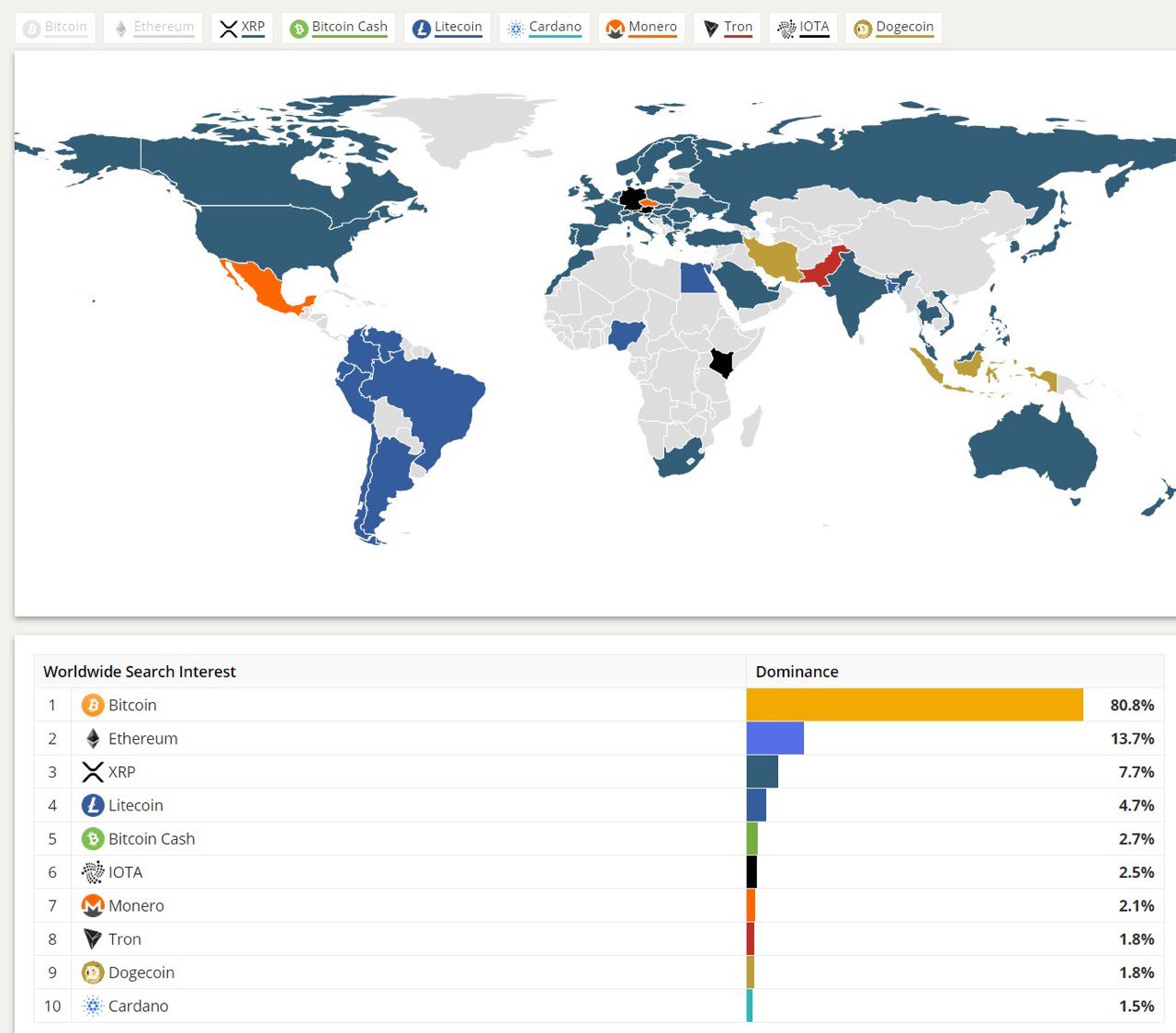This screenshot has height=1033, width=1176.
Task: Click the Ethereum diamond icon in table
Action: click(93, 738)
